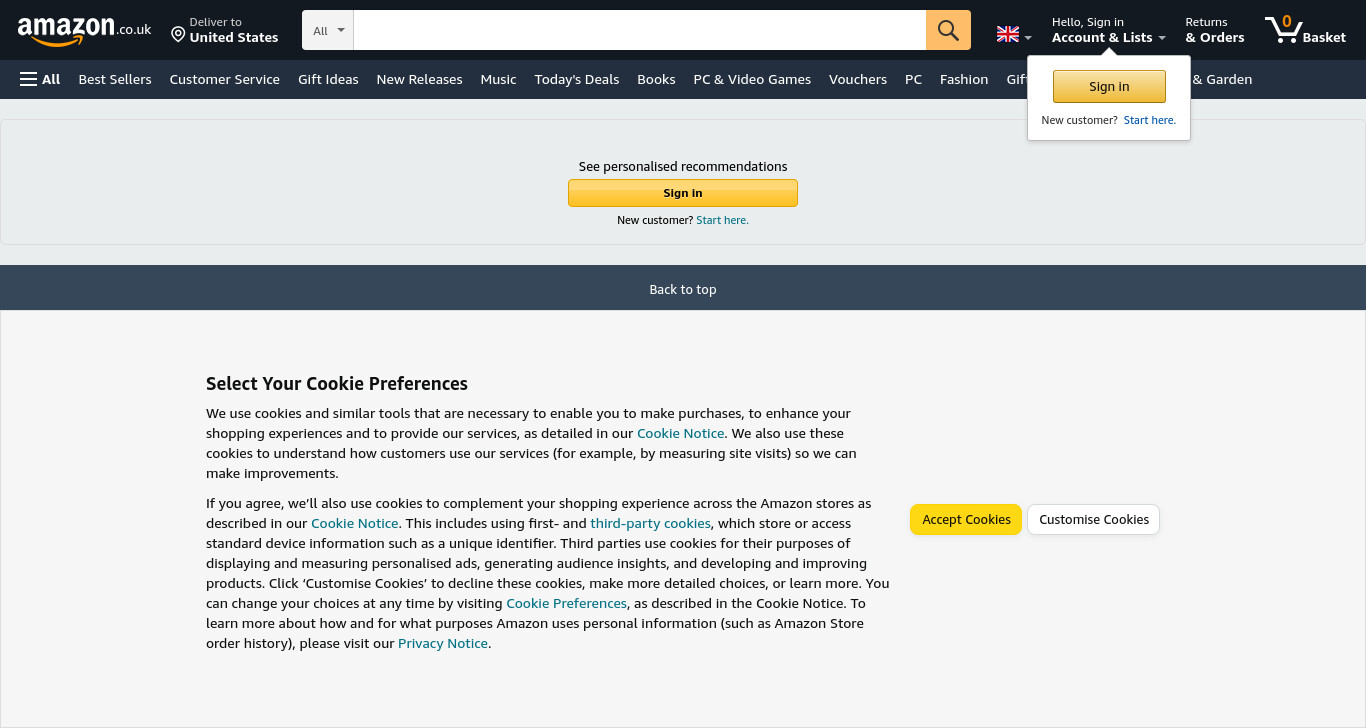Open Customer Service page
The image size is (1366, 728).
pos(225,79)
